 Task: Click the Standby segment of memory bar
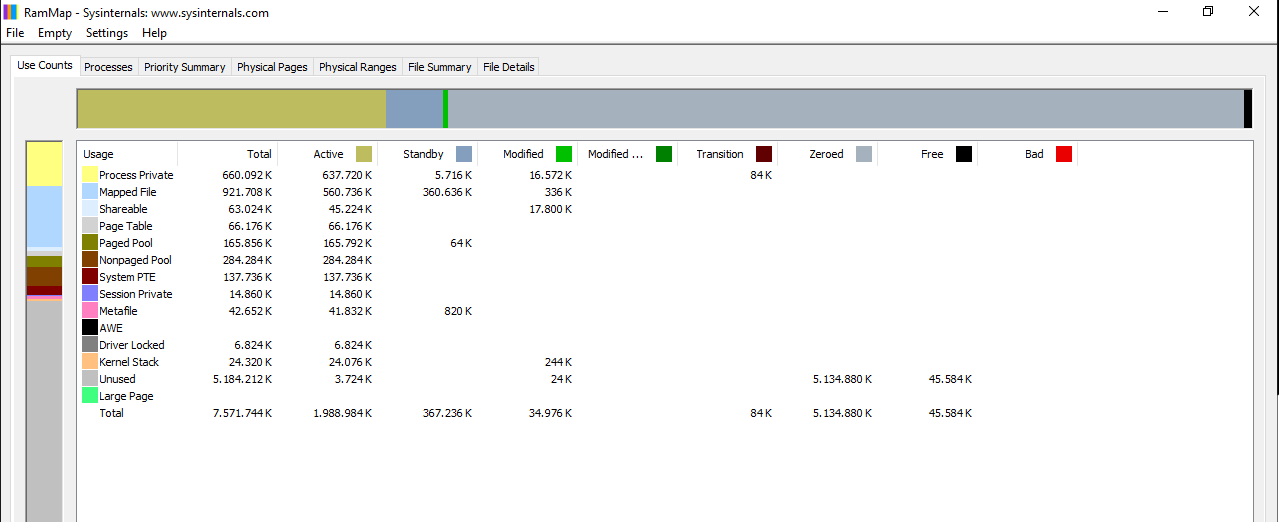414,108
